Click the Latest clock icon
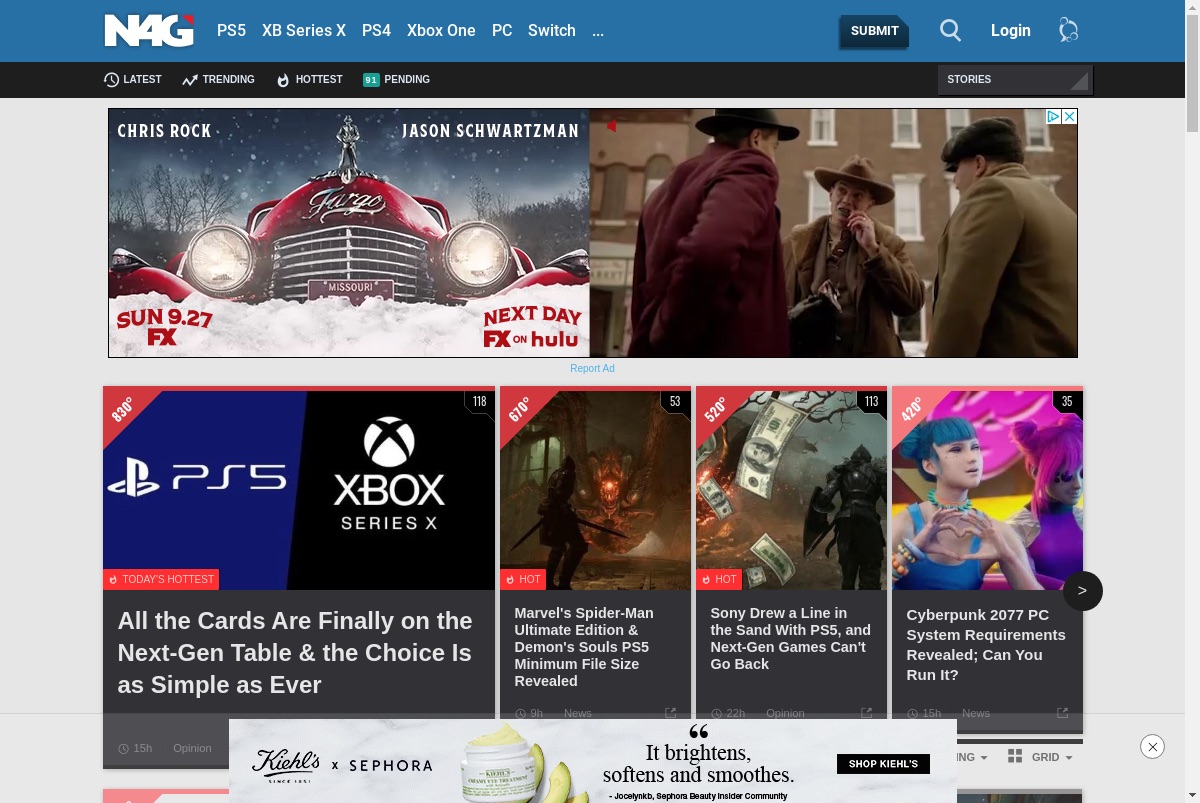Viewport: 1200px width, 803px height. 111,80
